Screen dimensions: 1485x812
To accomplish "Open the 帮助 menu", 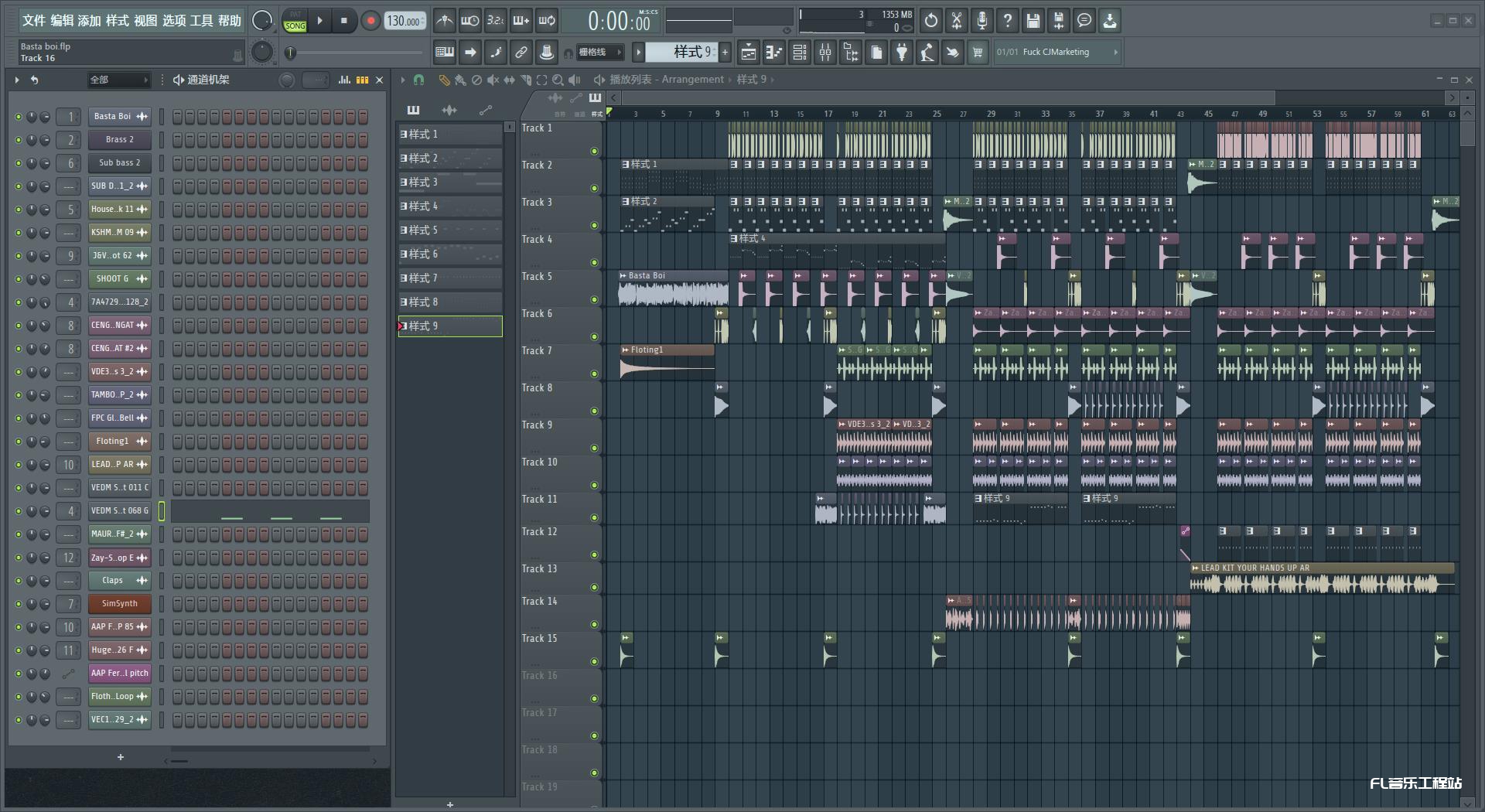I will 230,21.
